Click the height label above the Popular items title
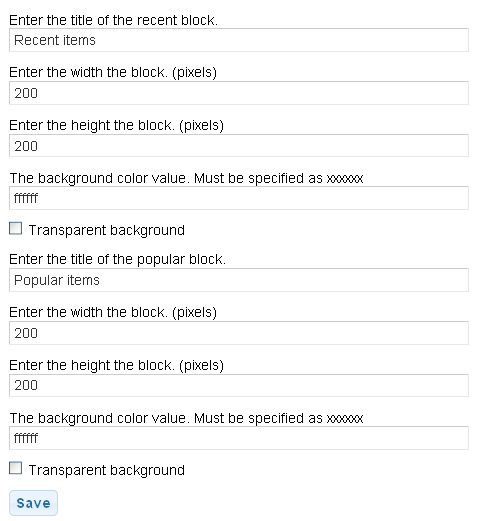Screen dimensions: 502x521 (116, 125)
